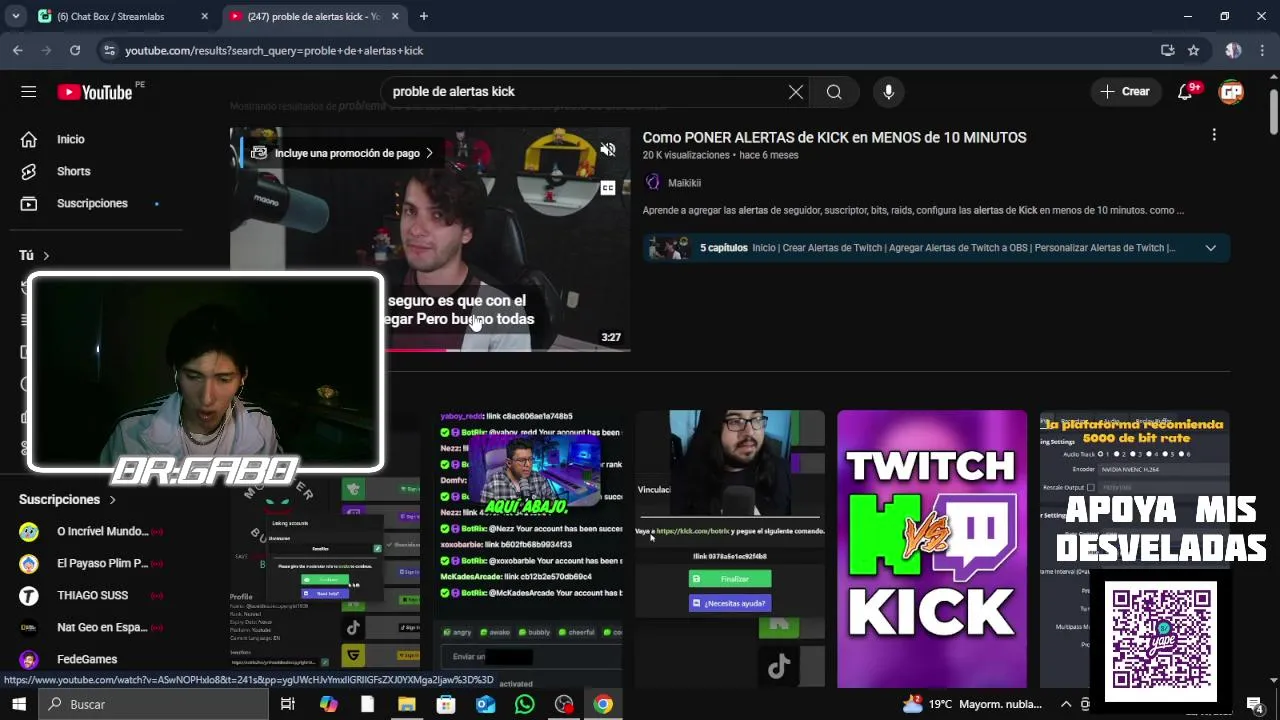Viewport: 1280px width, 720px height.
Task: Seek on the video preview progress bar
Action: click(x=430, y=350)
